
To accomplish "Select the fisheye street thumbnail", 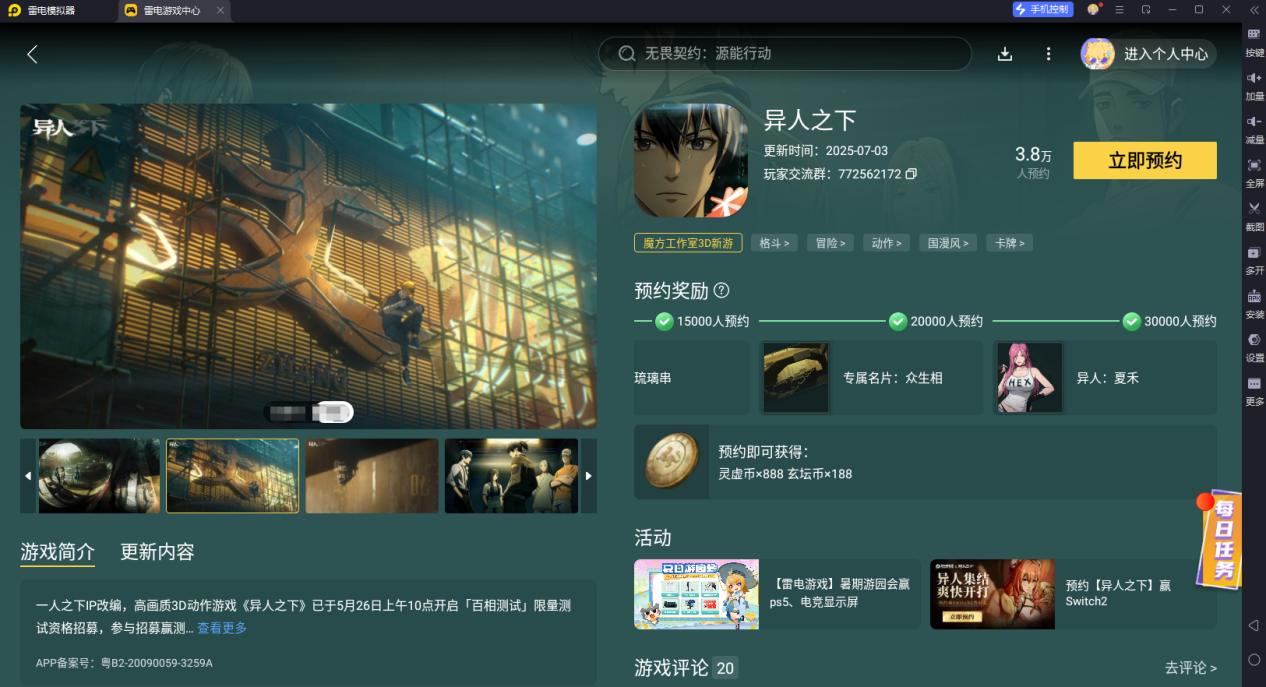I will 99,476.
